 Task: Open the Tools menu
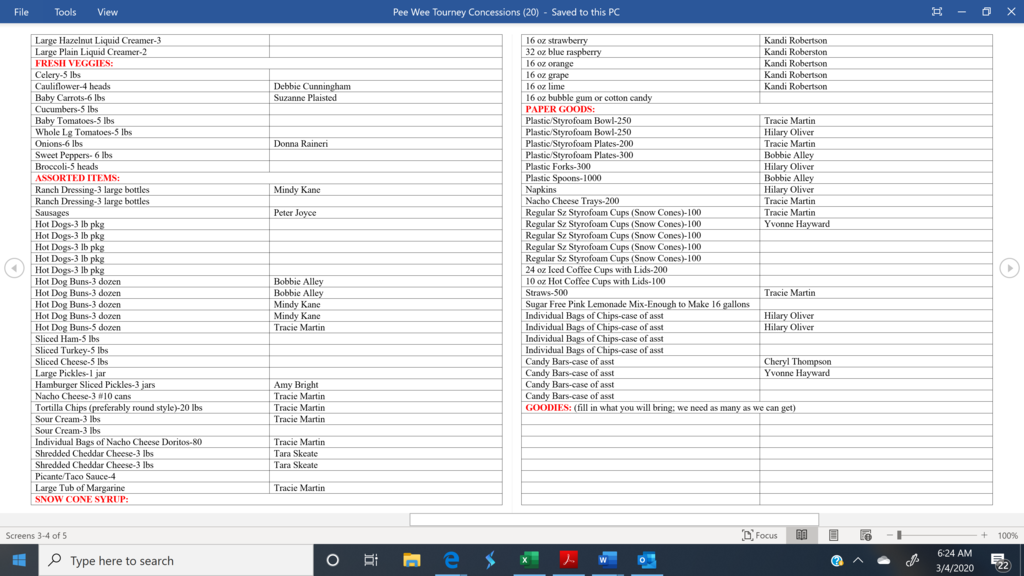65,12
